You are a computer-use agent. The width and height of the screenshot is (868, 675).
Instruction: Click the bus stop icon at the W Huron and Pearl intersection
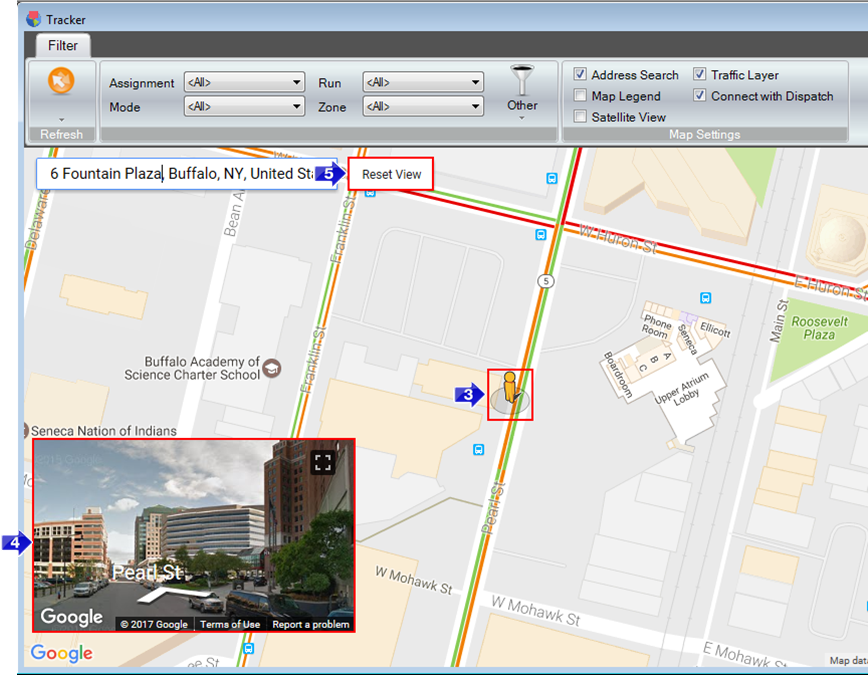(541, 235)
